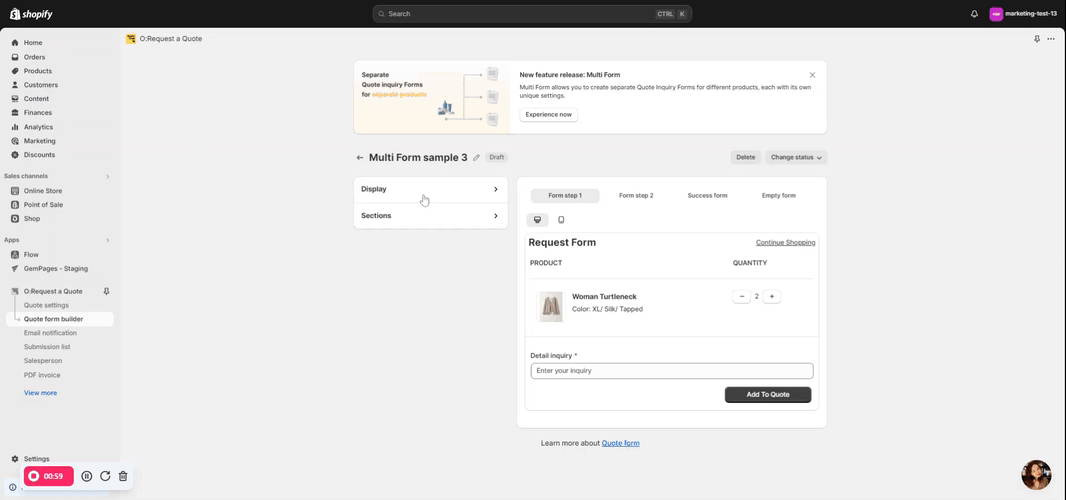Click the notification bell icon
The image size is (1066, 500).
click(974, 14)
